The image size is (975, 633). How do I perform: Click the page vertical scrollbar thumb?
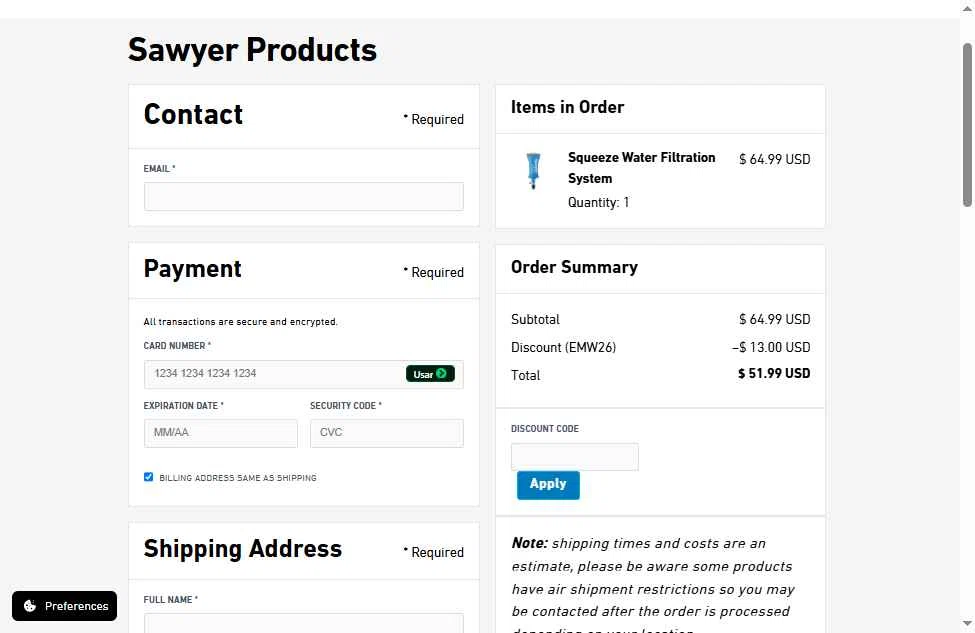point(967,124)
